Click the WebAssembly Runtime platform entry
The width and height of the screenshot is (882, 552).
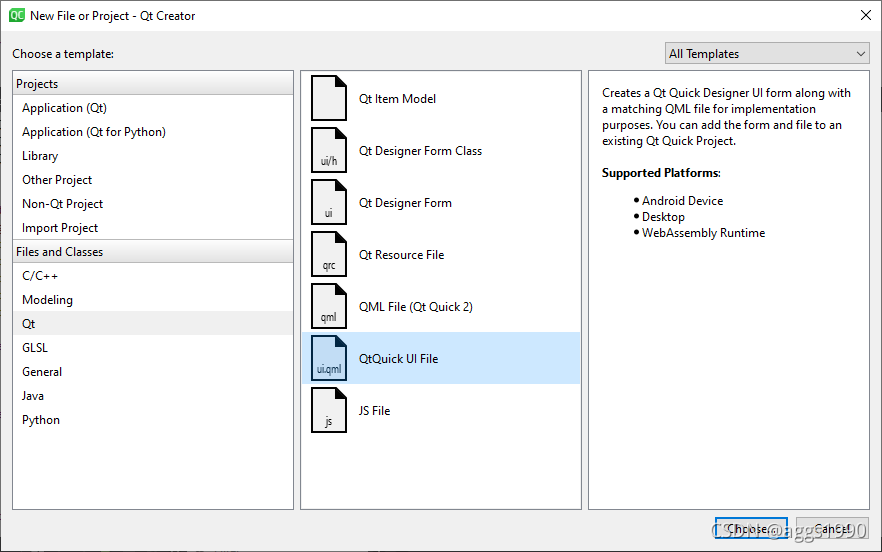point(703,233)
